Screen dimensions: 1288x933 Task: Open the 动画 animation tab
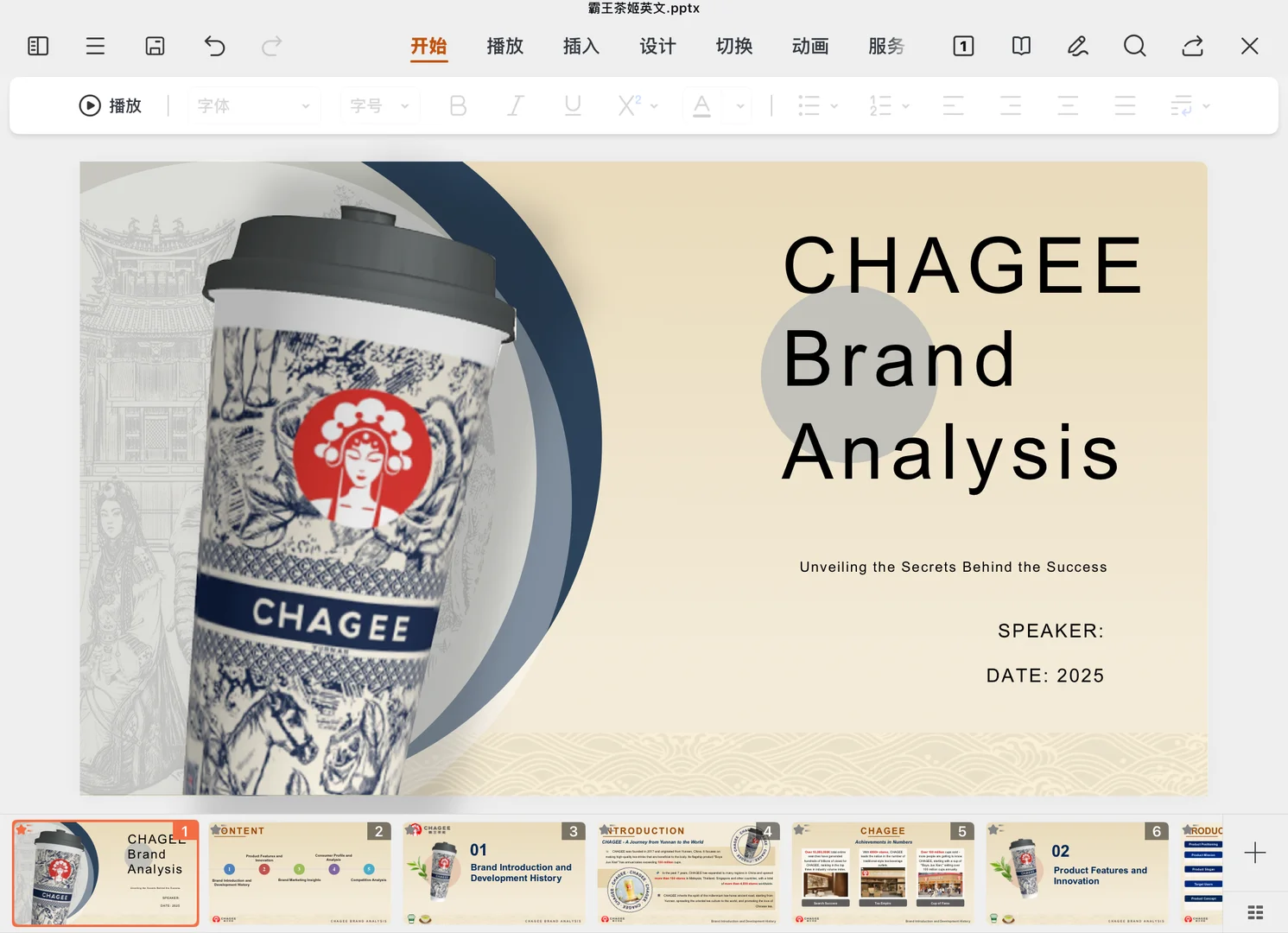click(810, 46)
